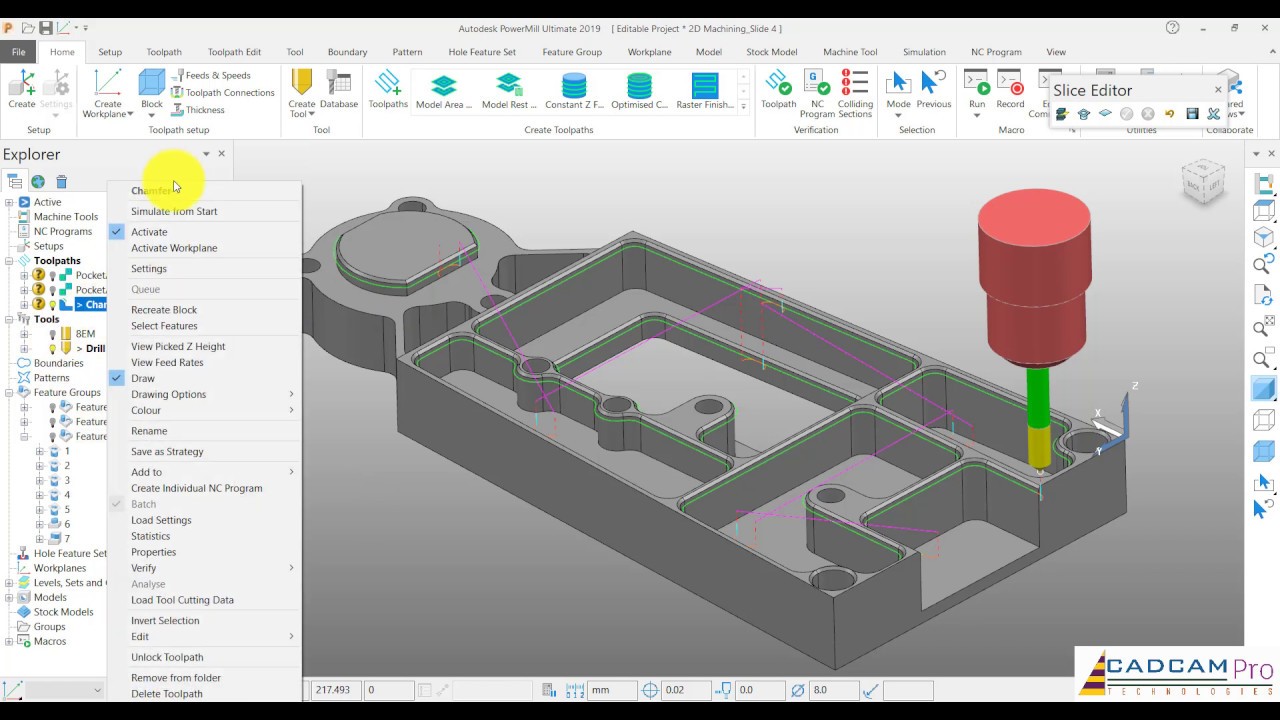Click the view cube in the viewport
1280x720 pixels.
pos(1203,184)
